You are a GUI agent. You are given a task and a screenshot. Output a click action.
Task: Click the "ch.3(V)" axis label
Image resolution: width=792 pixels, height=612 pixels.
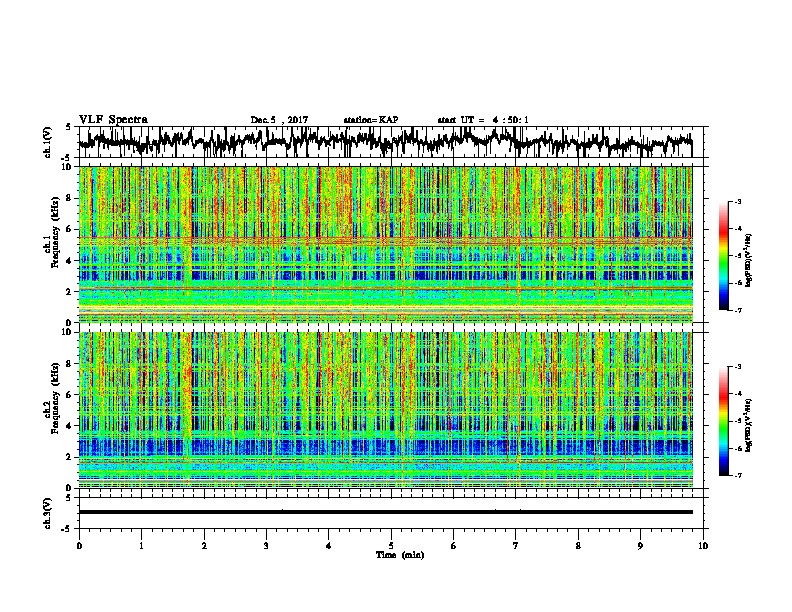[x=48, y=513]
